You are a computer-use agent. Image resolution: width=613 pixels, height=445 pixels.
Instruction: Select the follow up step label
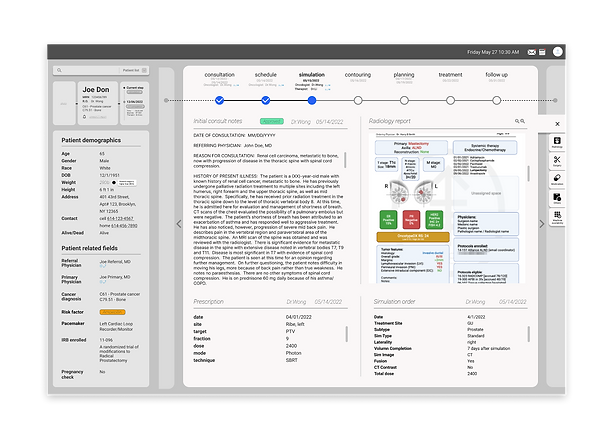point(496,75)
